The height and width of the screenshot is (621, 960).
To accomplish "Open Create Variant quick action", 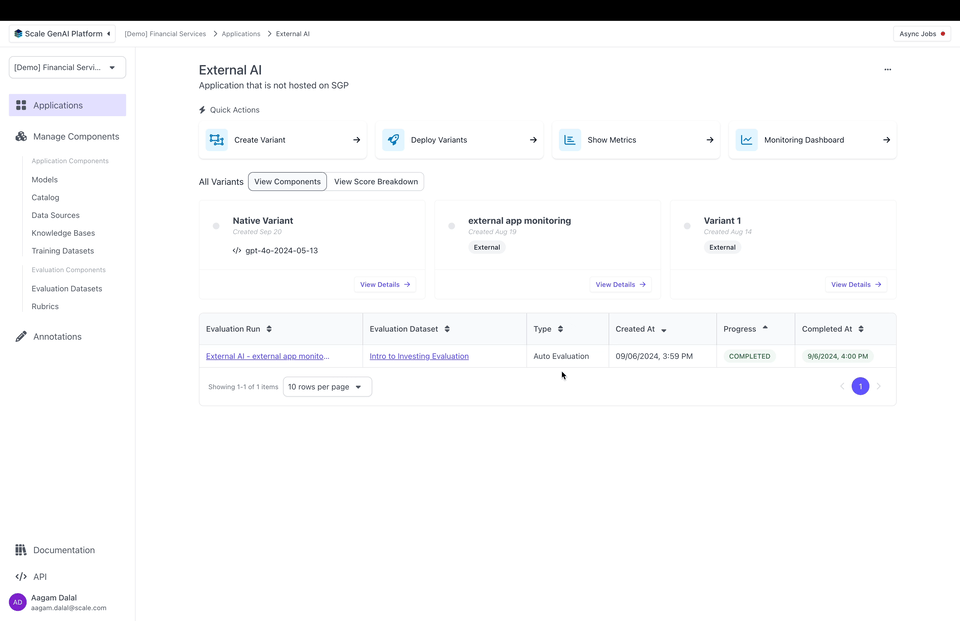I will (x=283, y=140).
